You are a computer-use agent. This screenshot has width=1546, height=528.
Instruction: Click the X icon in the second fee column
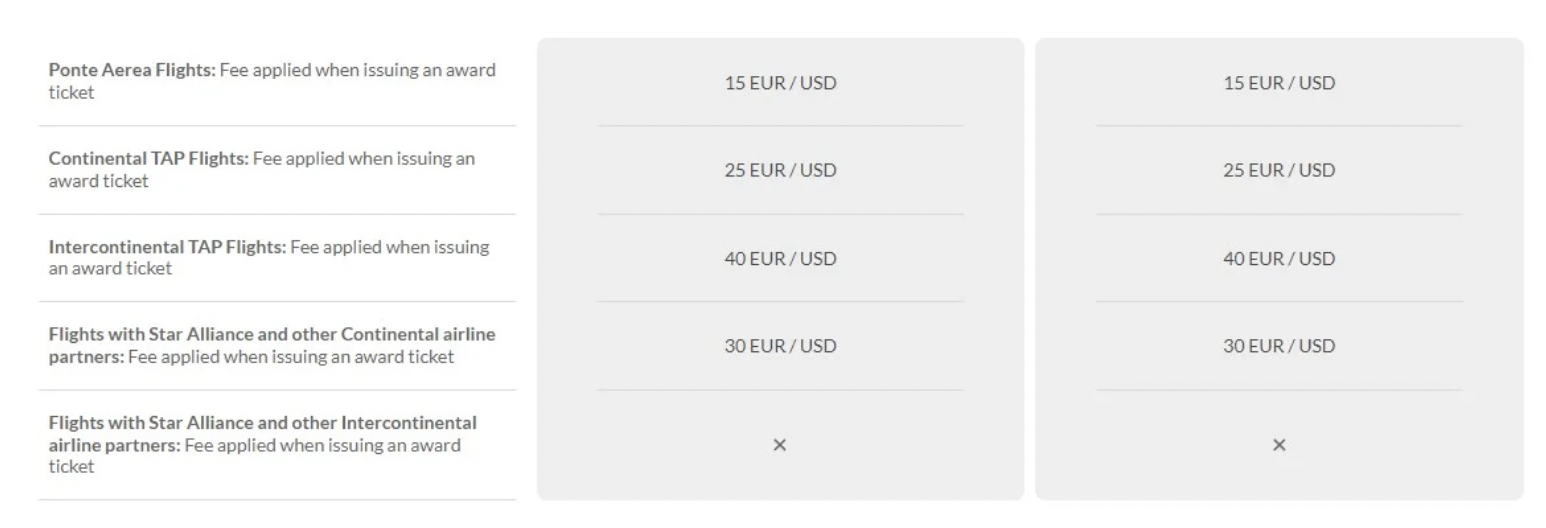1278,445
